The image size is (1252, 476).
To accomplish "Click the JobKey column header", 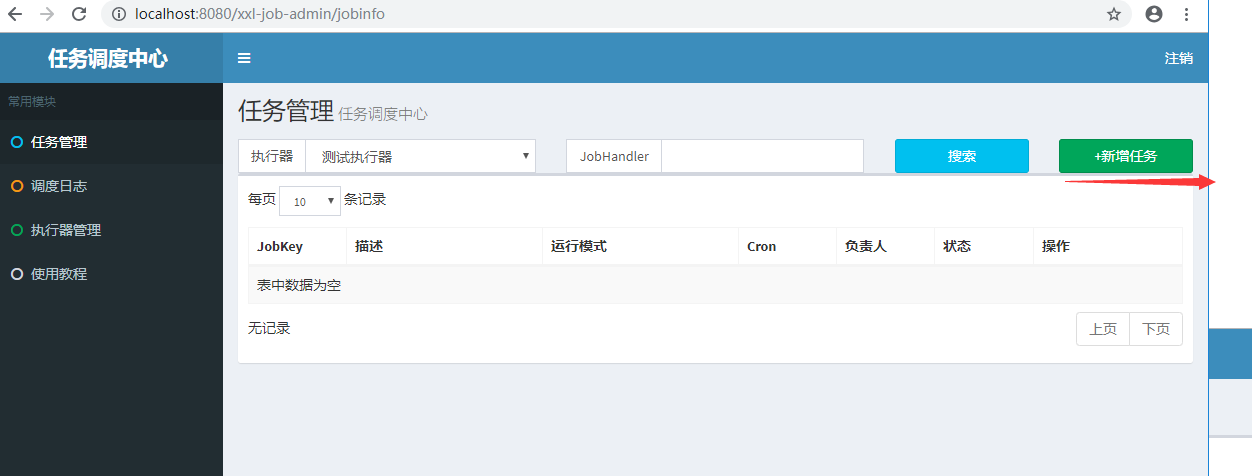I will [x=298, y=246].
